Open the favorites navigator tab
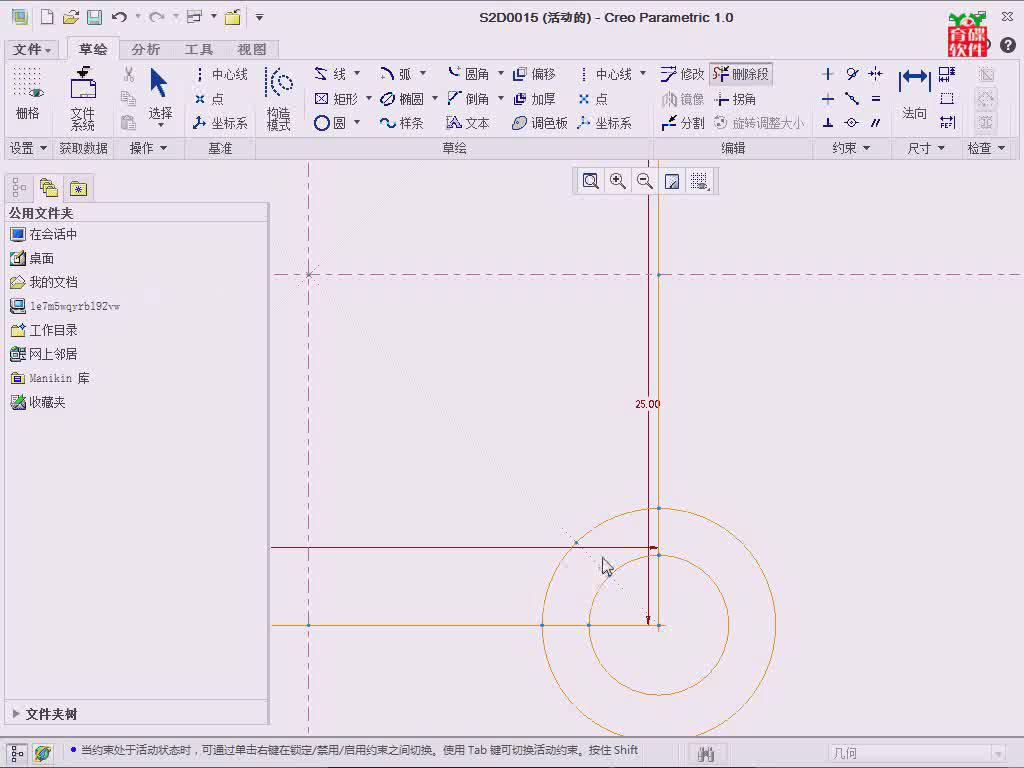 pos(78,188)
